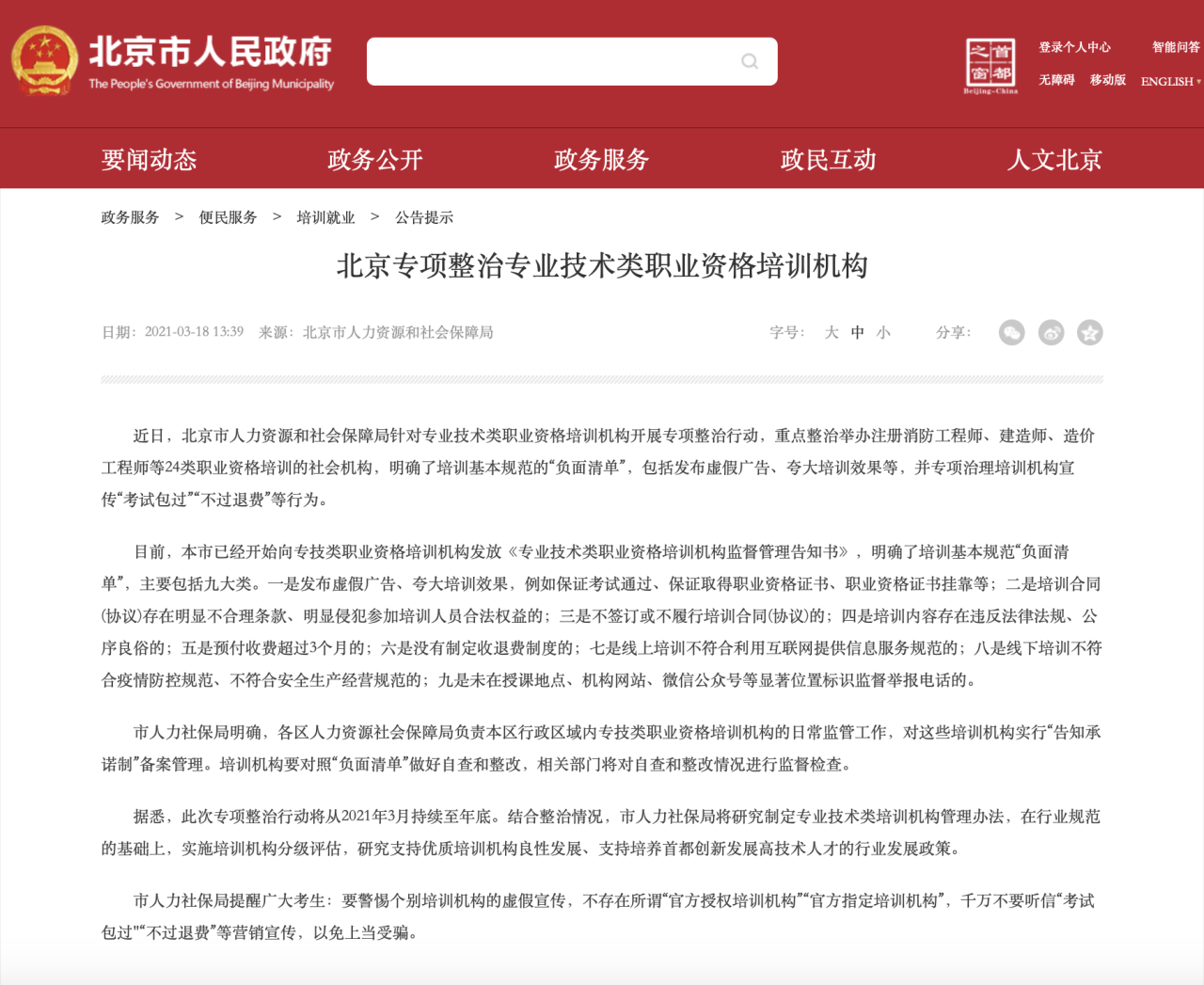Screen dimensions: 1204x985
Task: Share article via Weibo icon
Action: [1051, 332]
